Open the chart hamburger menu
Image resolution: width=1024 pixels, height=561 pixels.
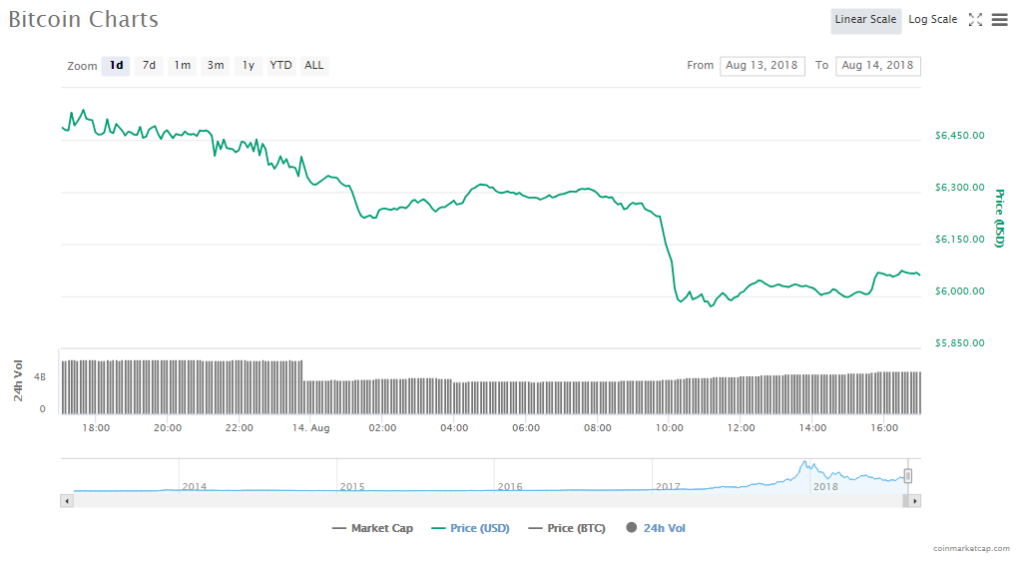click(x=999, y=20)
